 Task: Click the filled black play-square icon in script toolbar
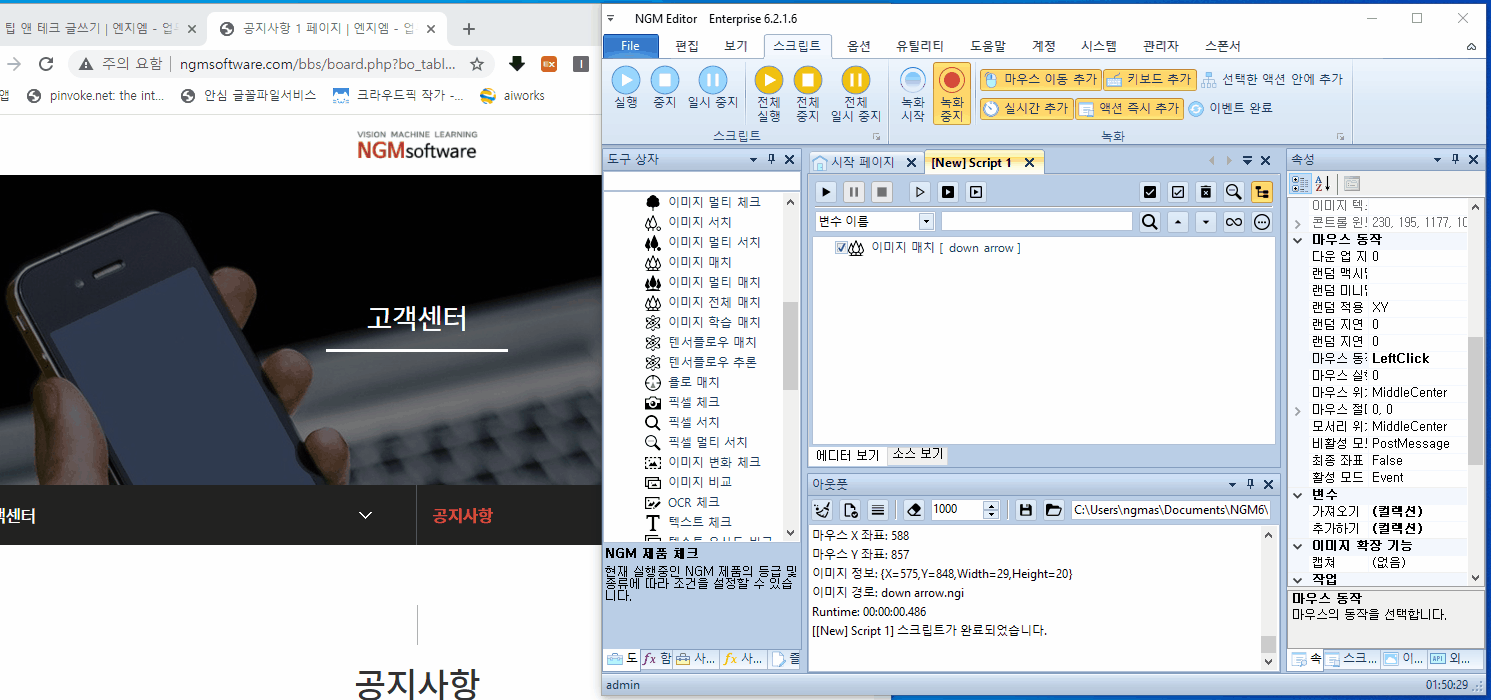(x=948, y=192)
